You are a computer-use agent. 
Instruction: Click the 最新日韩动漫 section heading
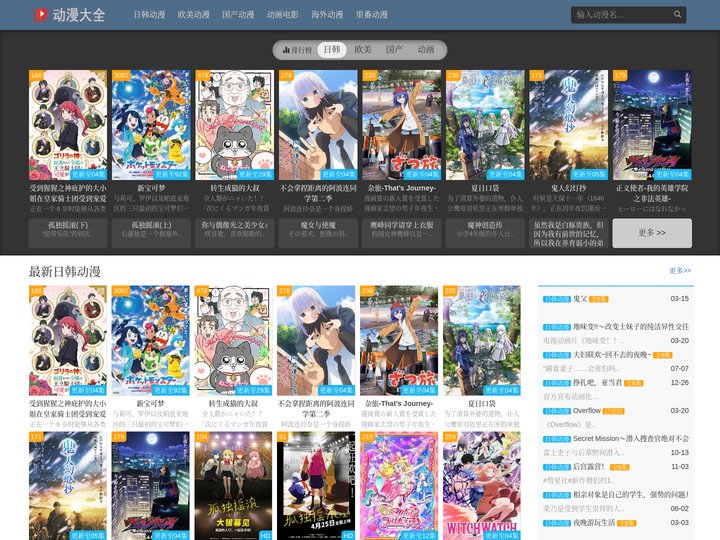point(65,271)
